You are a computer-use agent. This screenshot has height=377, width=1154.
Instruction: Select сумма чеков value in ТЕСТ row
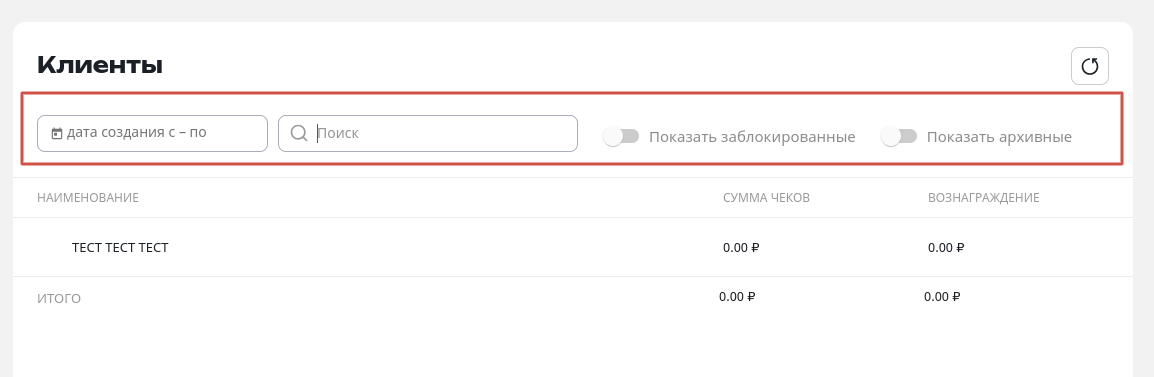pyautogui.click(x=740, y=247)
